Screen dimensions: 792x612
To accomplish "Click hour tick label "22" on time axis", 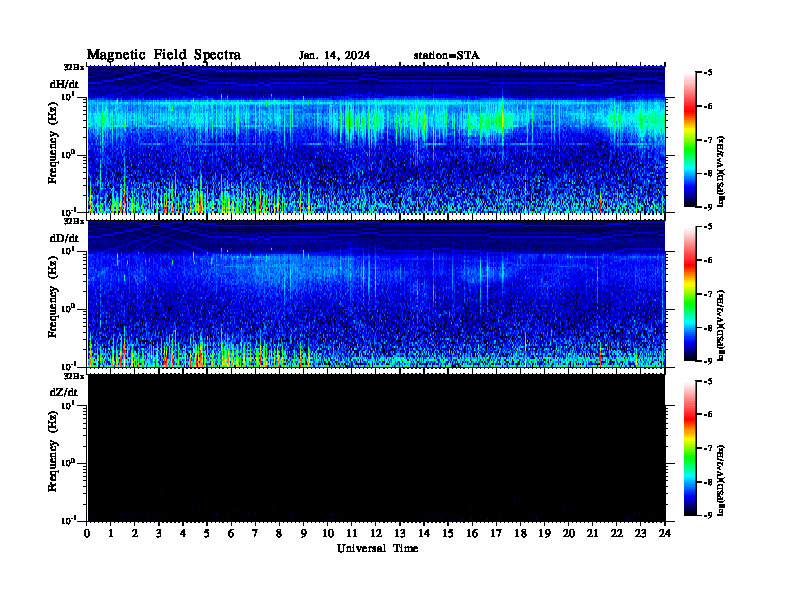I will pos(616,534).
